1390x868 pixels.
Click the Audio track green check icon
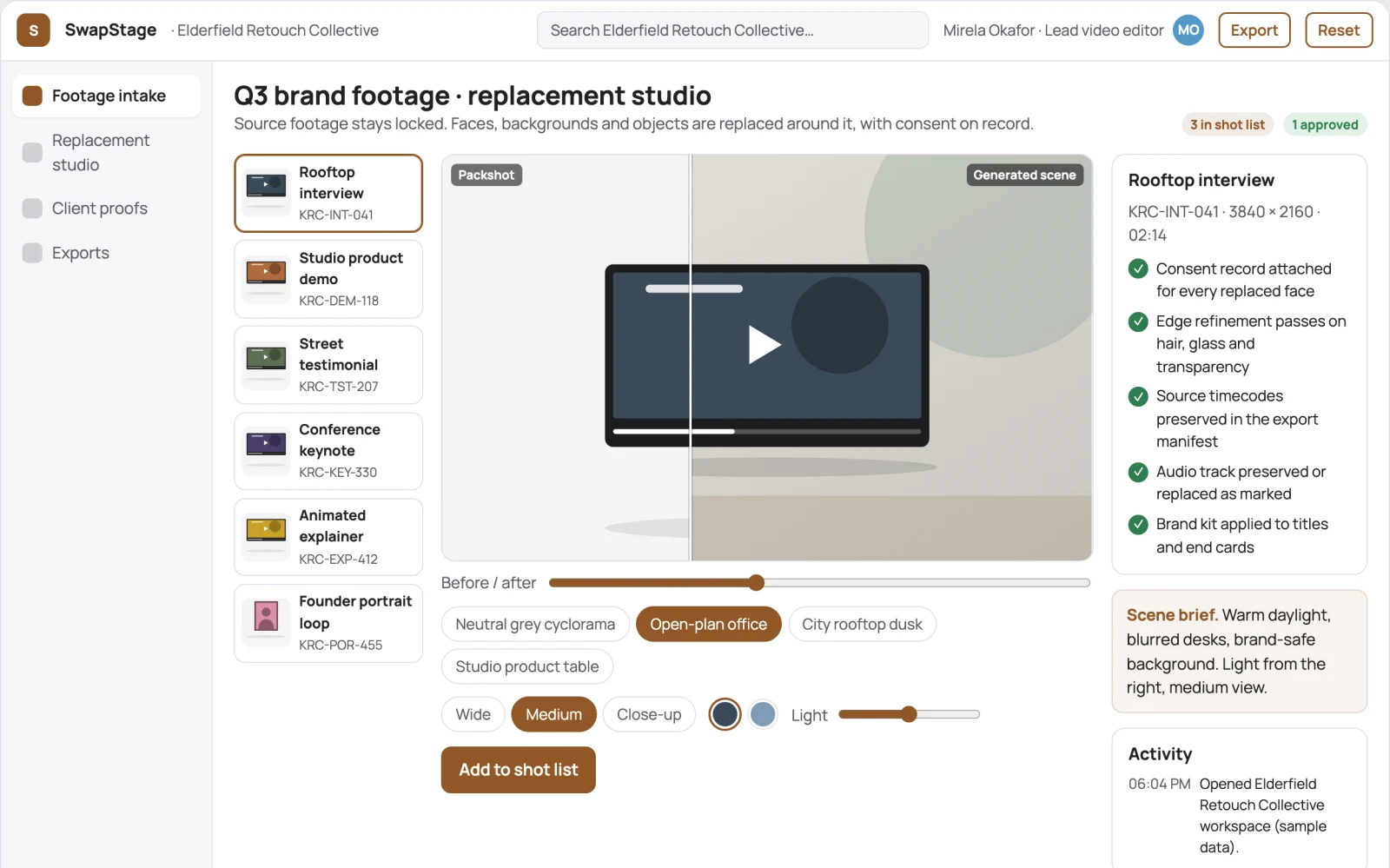[x=1138, y=472]
